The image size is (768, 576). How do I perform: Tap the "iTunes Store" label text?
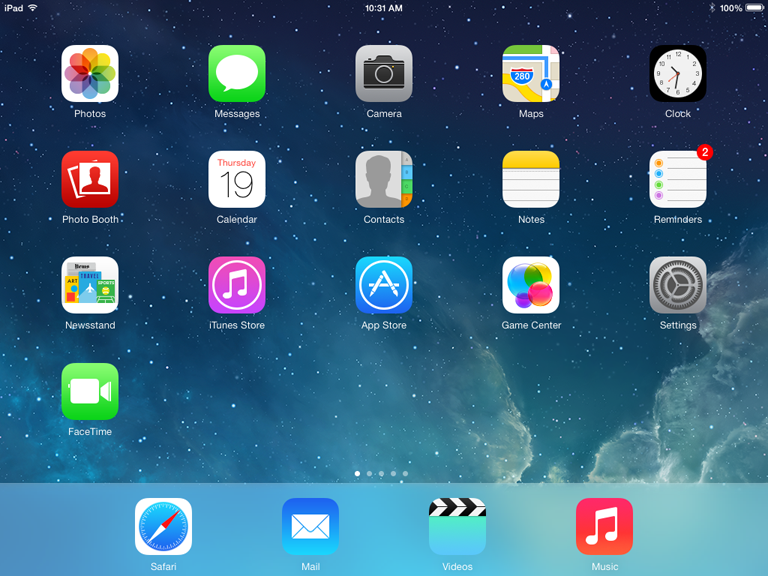(x=237, y=325)
